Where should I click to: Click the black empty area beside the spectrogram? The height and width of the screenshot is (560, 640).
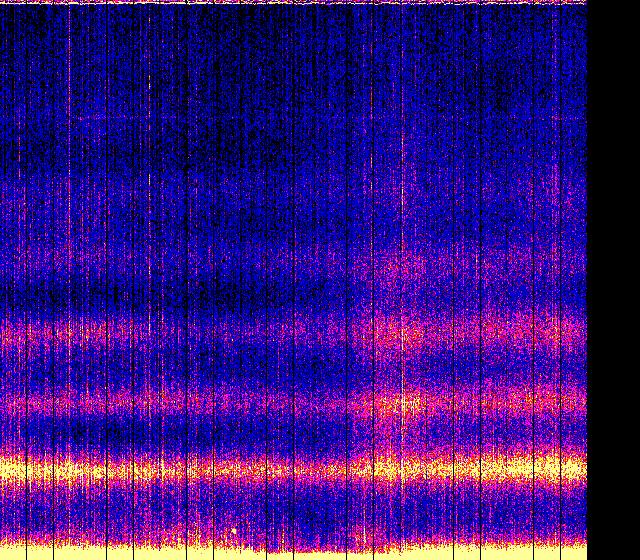(x=613, y=280)
